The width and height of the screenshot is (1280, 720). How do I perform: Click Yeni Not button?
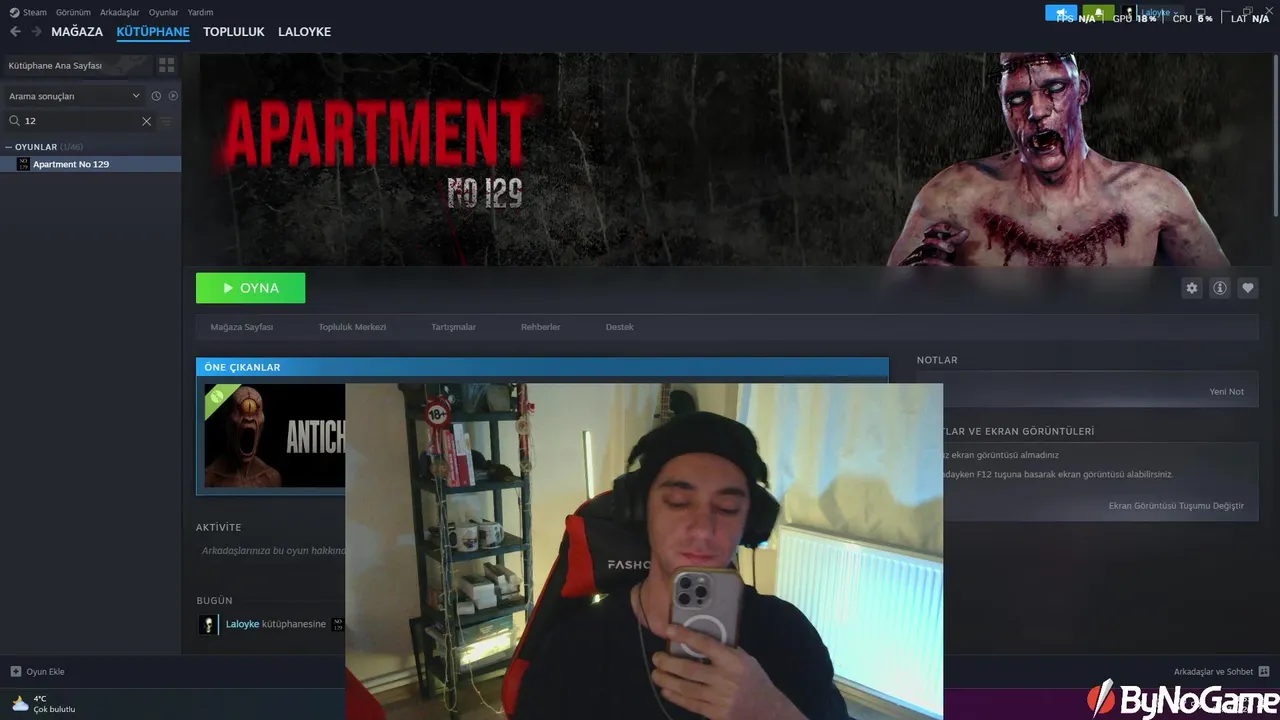[x=1227, y=391]
